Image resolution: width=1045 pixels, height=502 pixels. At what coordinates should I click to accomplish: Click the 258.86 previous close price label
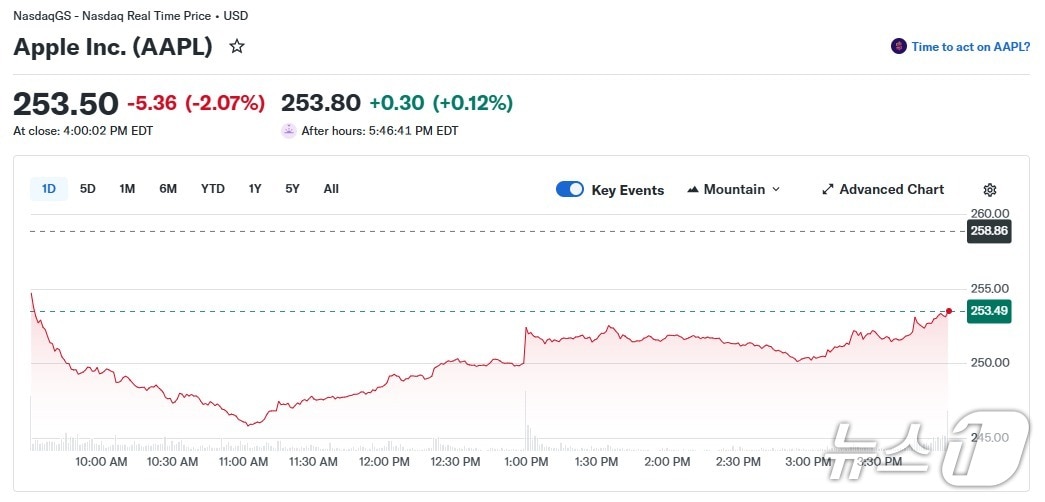[x=989, y=231]
